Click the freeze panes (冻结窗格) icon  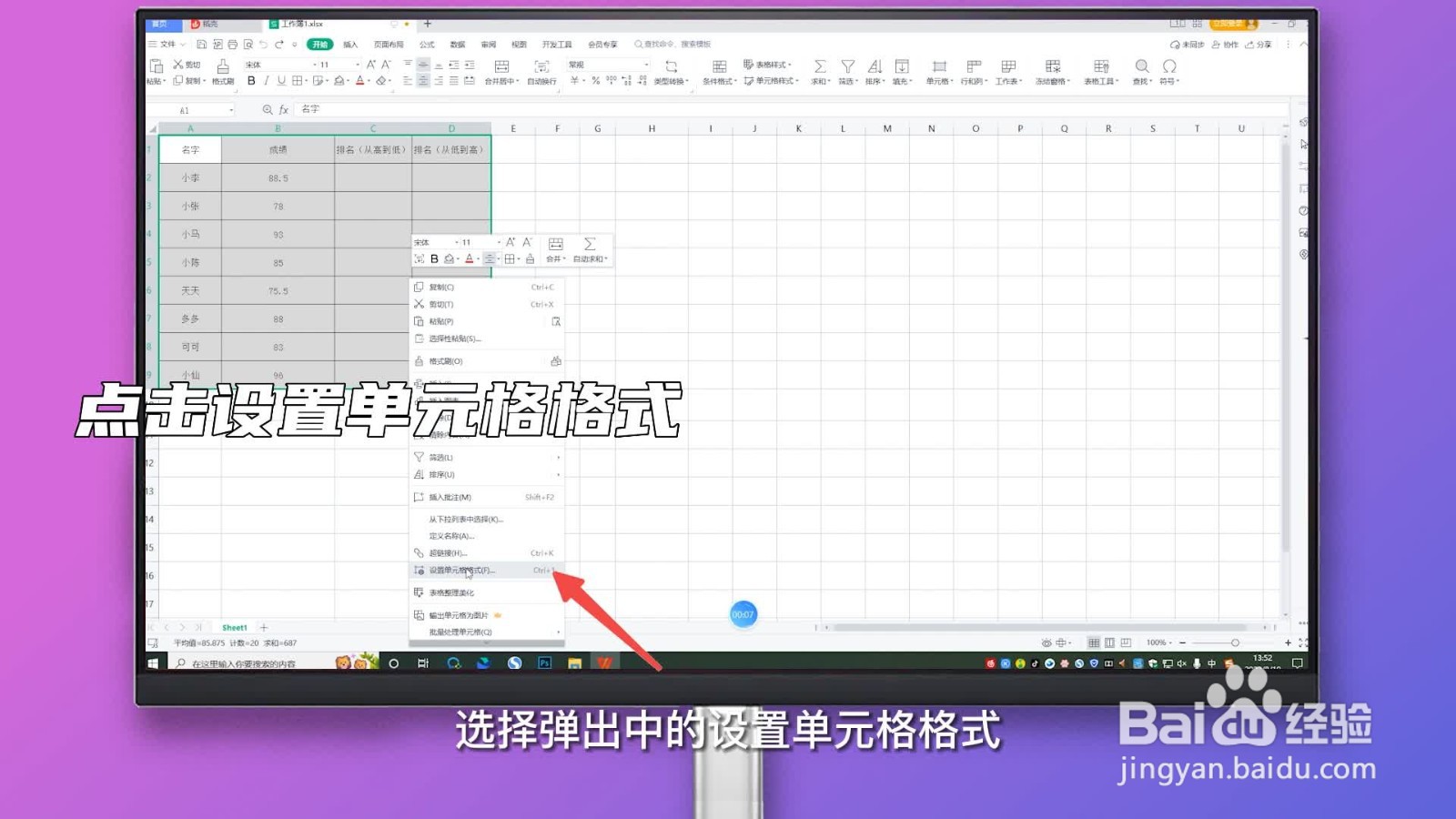[x=1053, y=66]
